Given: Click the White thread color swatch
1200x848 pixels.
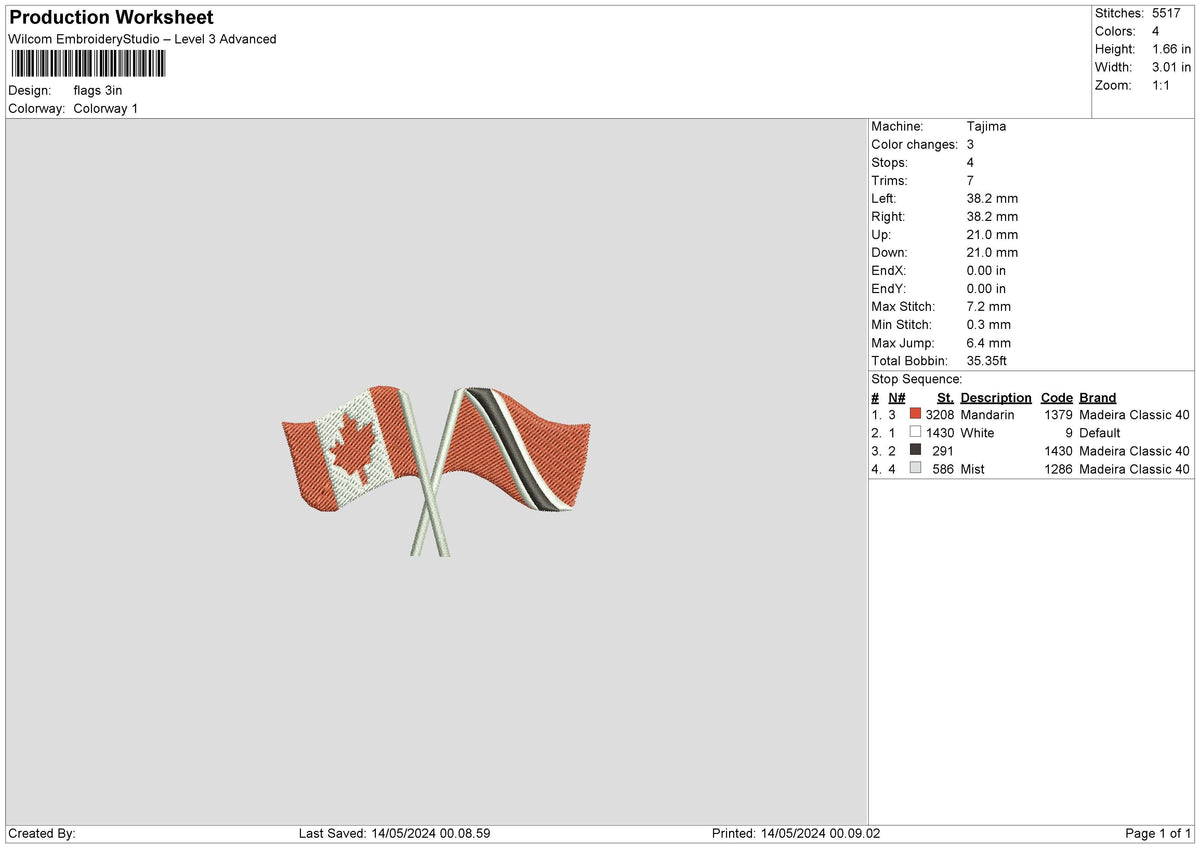Looking at the screenshot, I should point(915,432).
